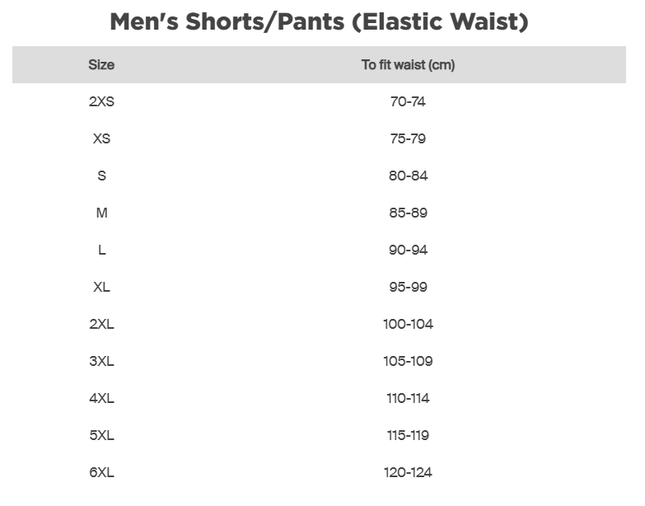Click the 90-94 waist measurement

tap(408, 250)
